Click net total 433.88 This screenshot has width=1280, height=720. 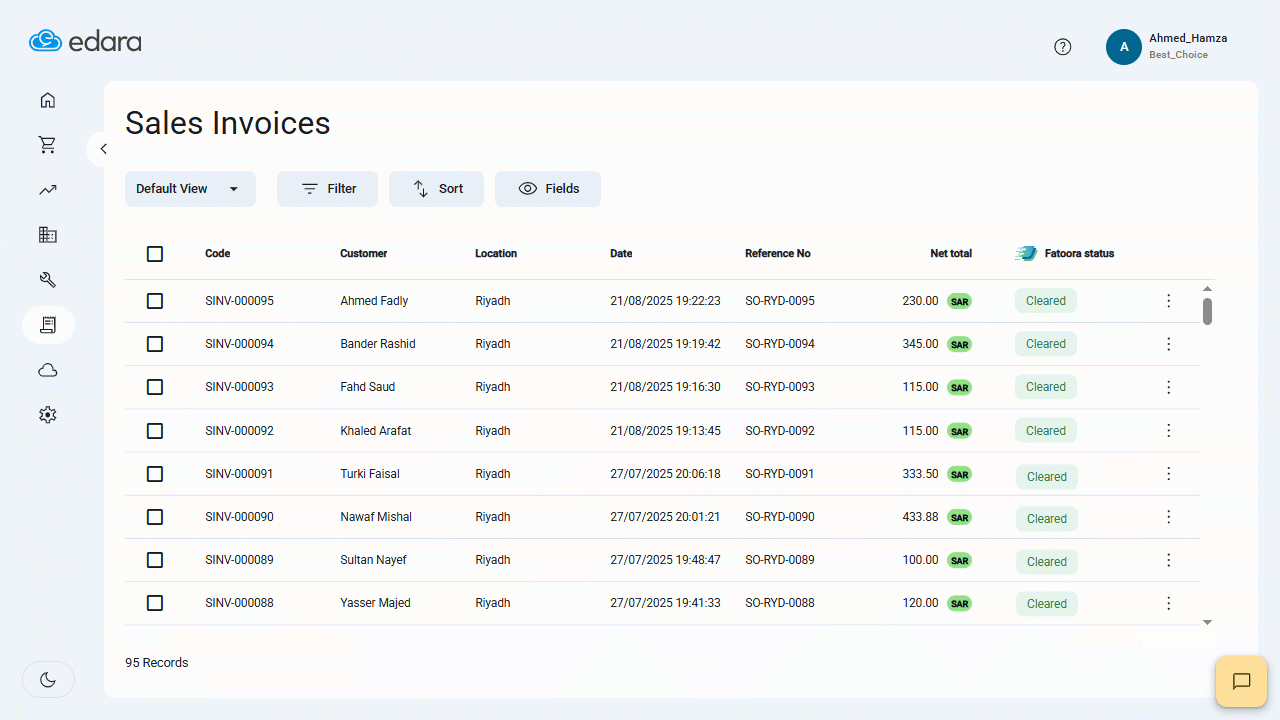click(x=920, y=517)
